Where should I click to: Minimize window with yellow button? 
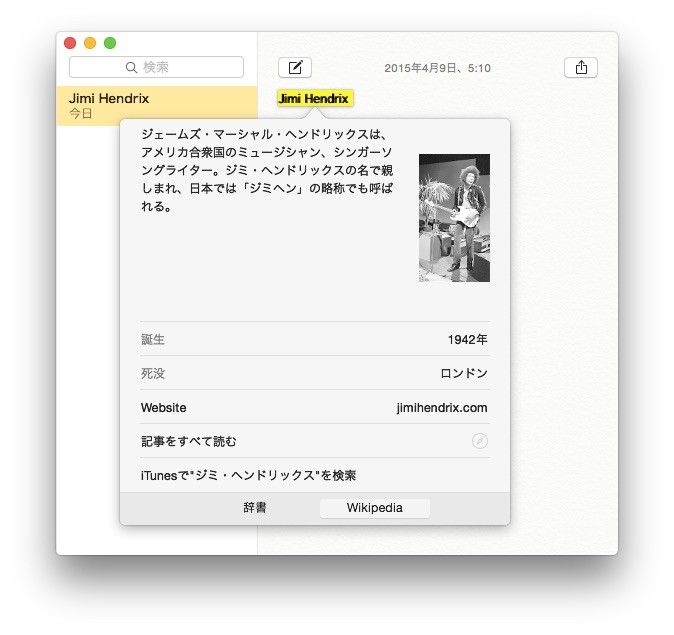point(90,43)
